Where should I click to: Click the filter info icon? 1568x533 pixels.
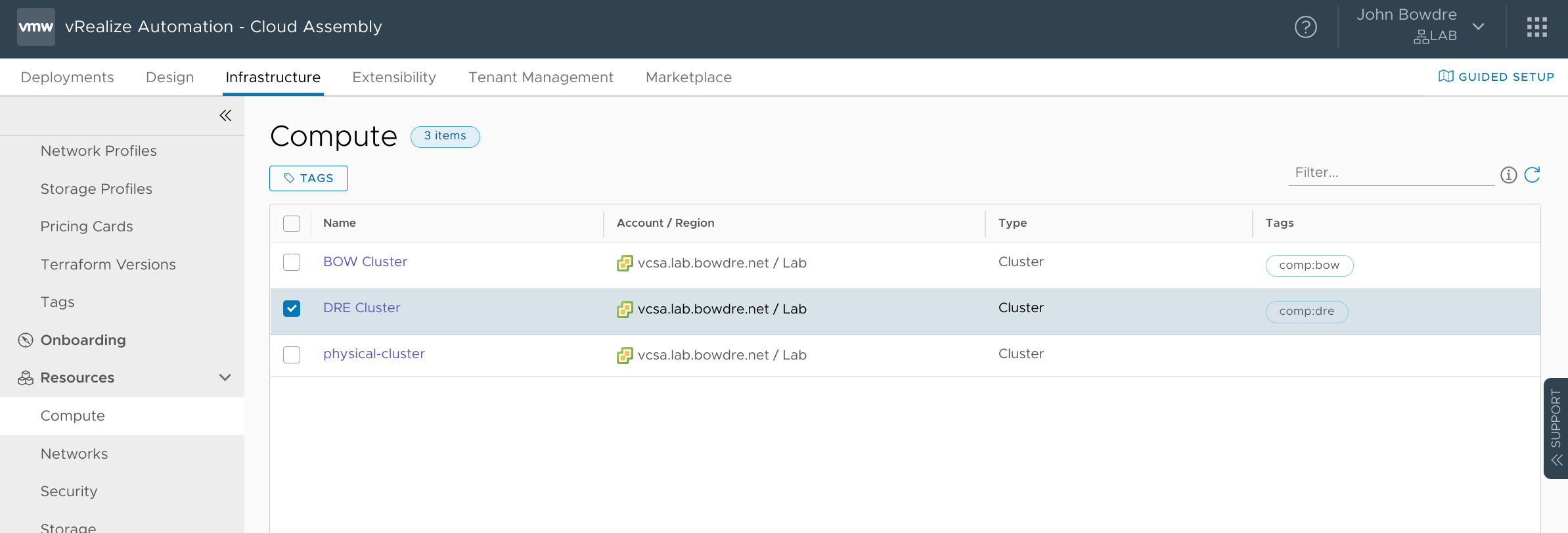(x=1509, y=175)
